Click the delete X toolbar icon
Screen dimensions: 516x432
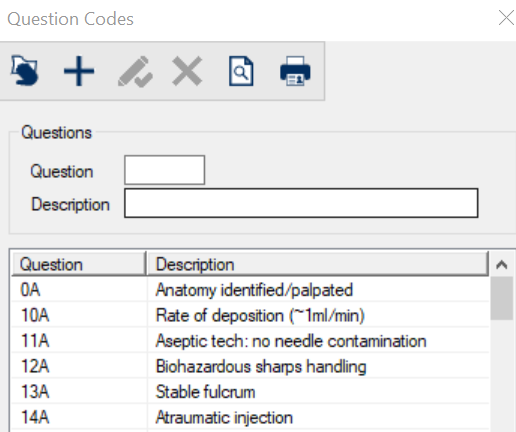pyautogui.click(x=187, y=71)
